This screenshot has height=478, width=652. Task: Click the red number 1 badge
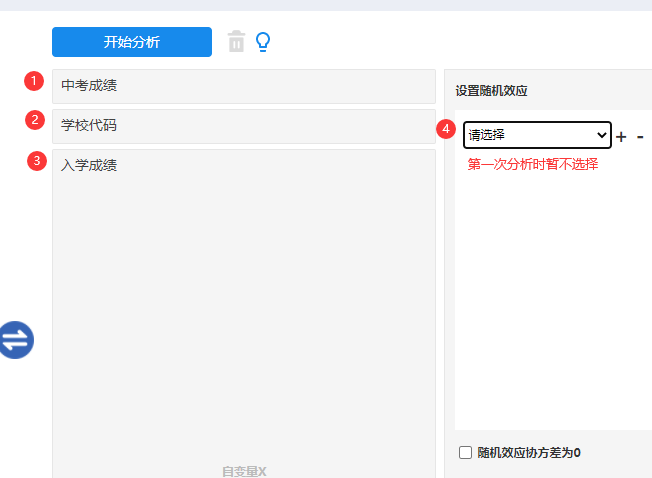pos(35,80)
